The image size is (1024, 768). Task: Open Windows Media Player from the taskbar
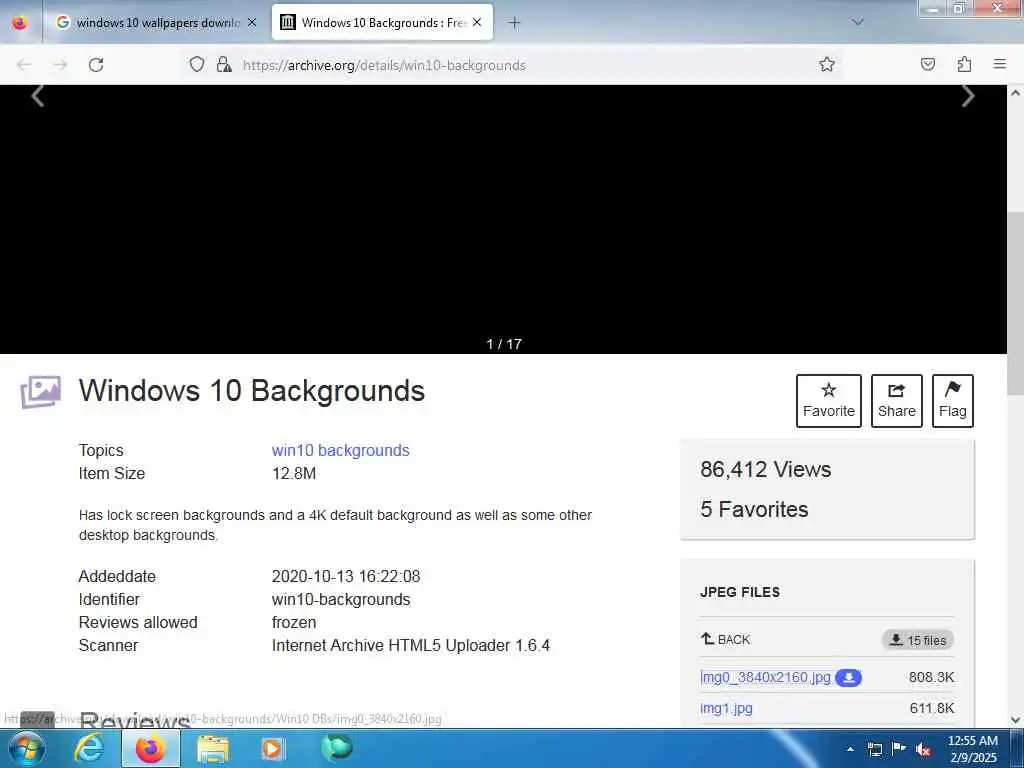pos(273,749)
